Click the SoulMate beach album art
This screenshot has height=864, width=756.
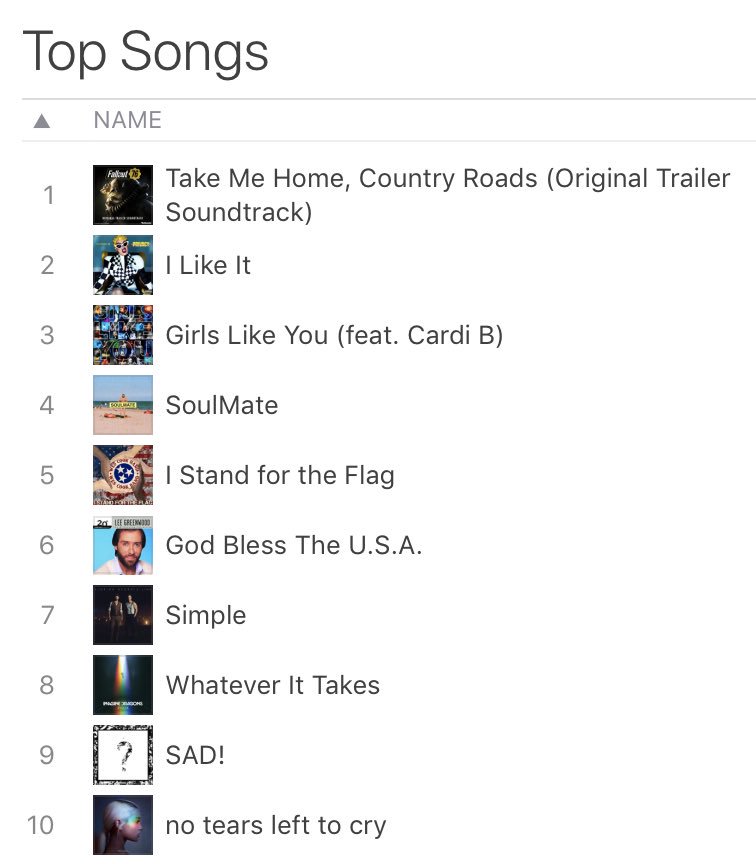coord(123,405)
